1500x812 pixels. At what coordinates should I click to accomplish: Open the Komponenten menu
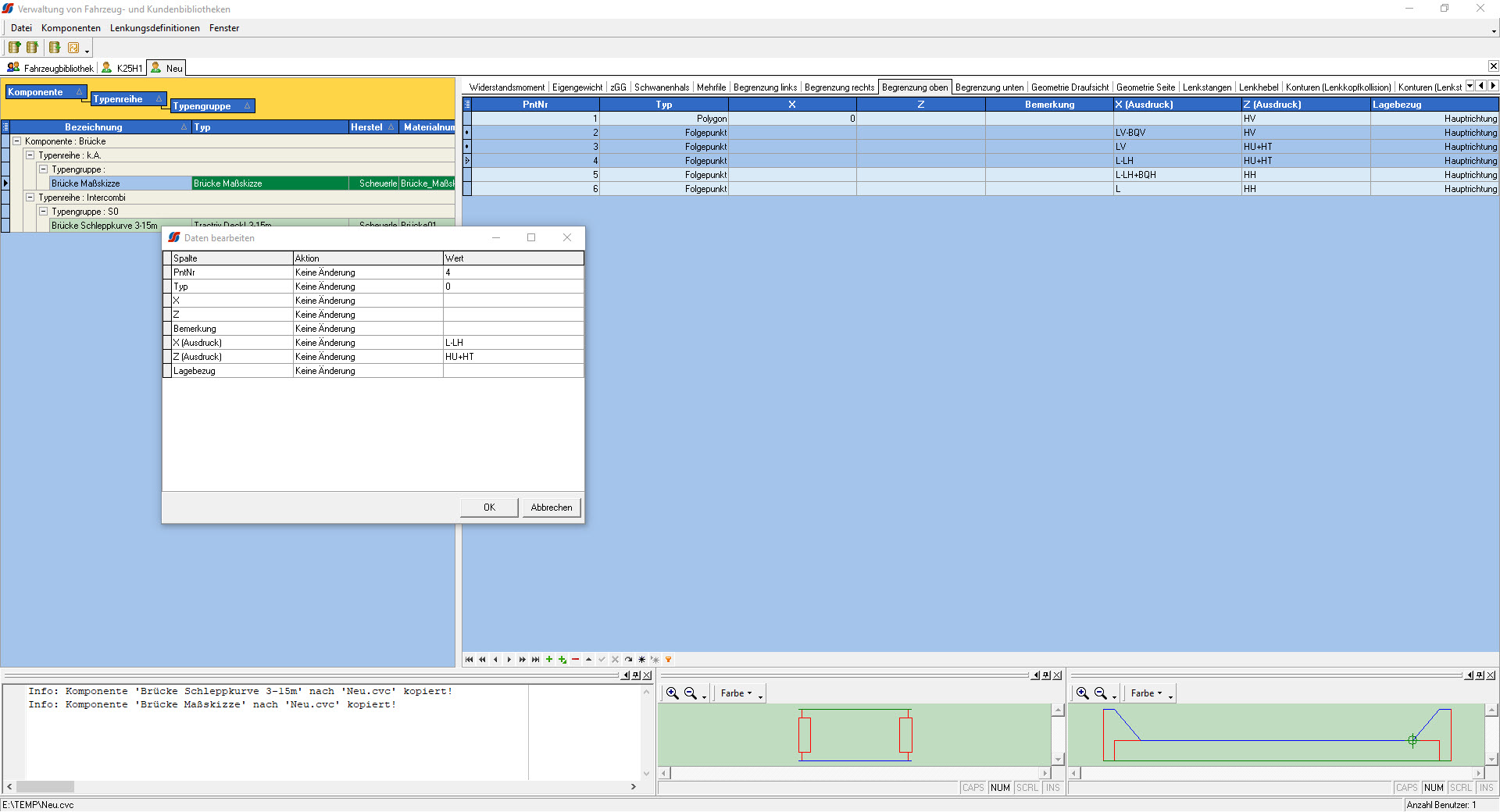point(71,28)
